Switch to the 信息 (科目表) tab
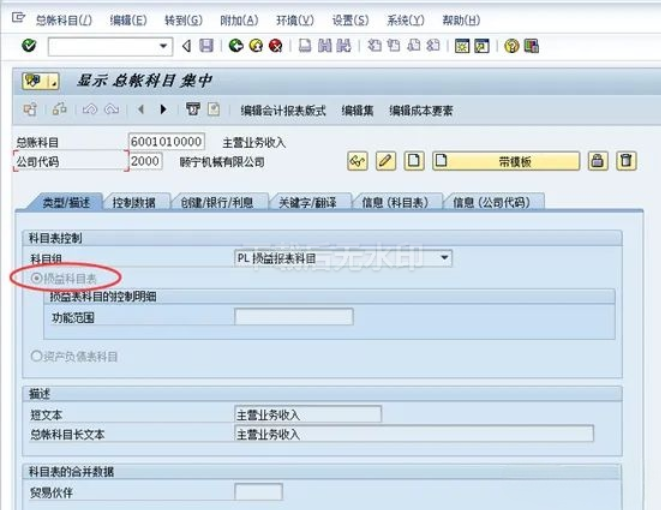661x510 pixels. [x=395, y=202]
